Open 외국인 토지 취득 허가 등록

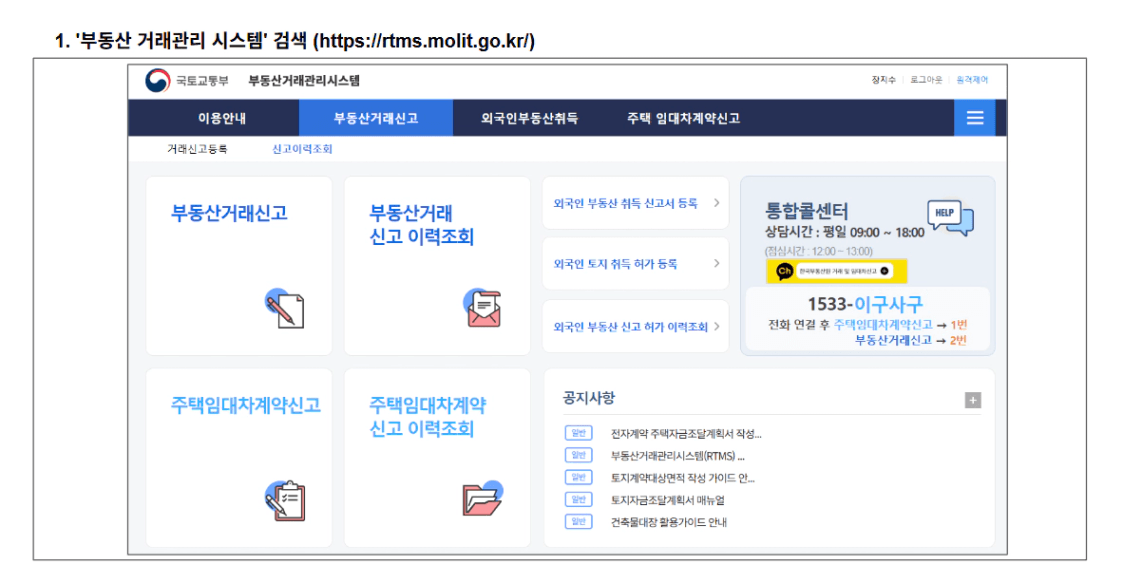[x=636, y=264]
